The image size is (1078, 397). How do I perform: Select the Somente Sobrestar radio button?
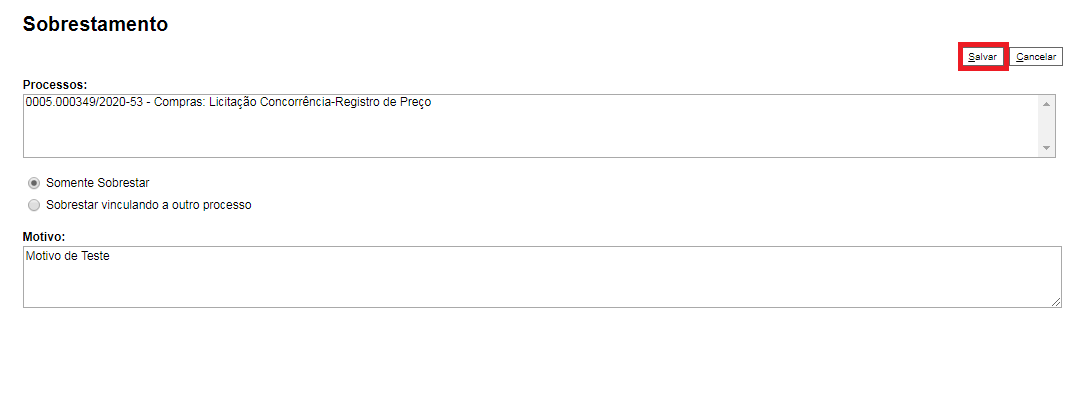[34, 183]
